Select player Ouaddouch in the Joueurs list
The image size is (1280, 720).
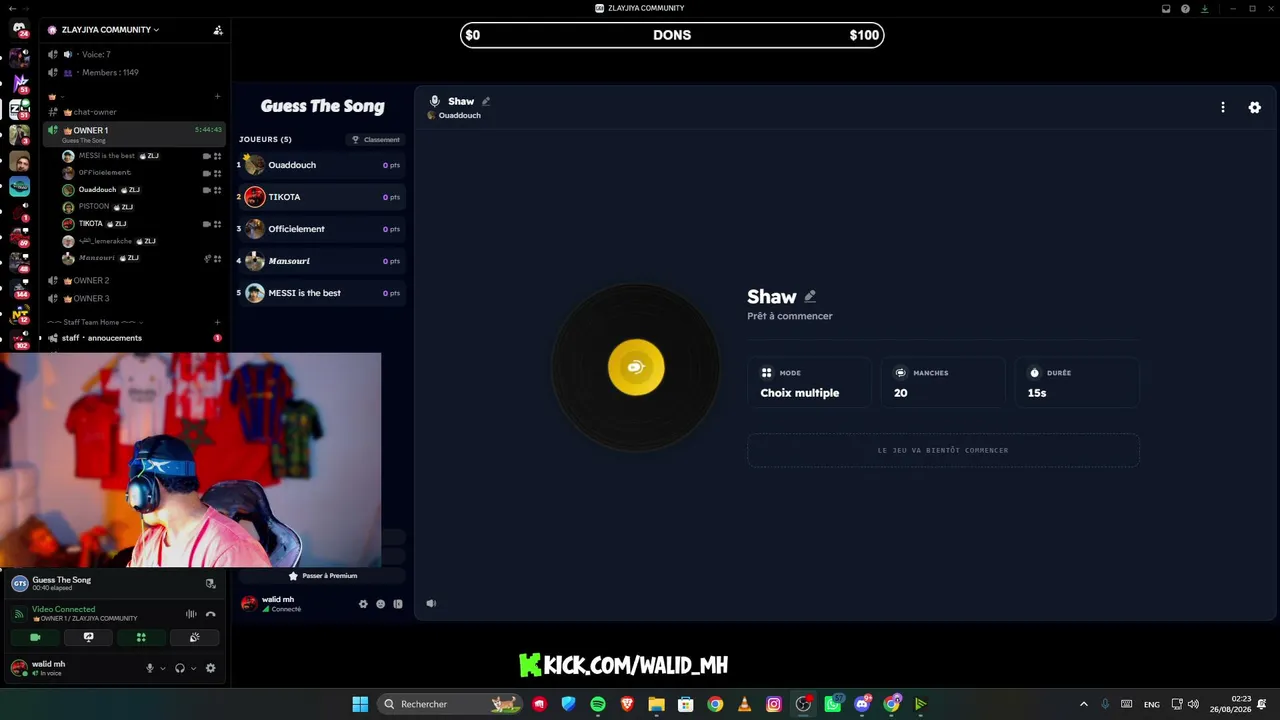(321, 165)
